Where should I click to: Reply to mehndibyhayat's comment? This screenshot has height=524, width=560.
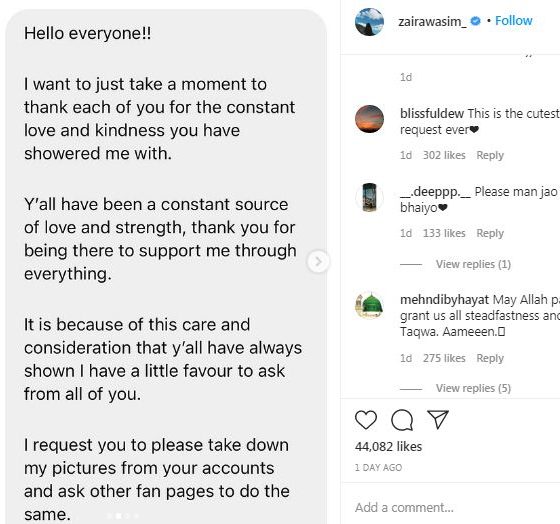490,358
